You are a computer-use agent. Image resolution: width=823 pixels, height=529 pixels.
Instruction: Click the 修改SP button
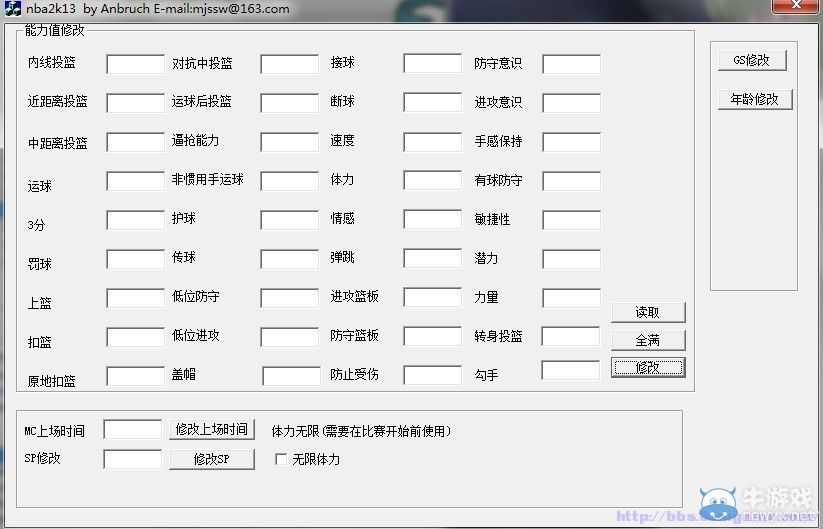click(212, 459)
